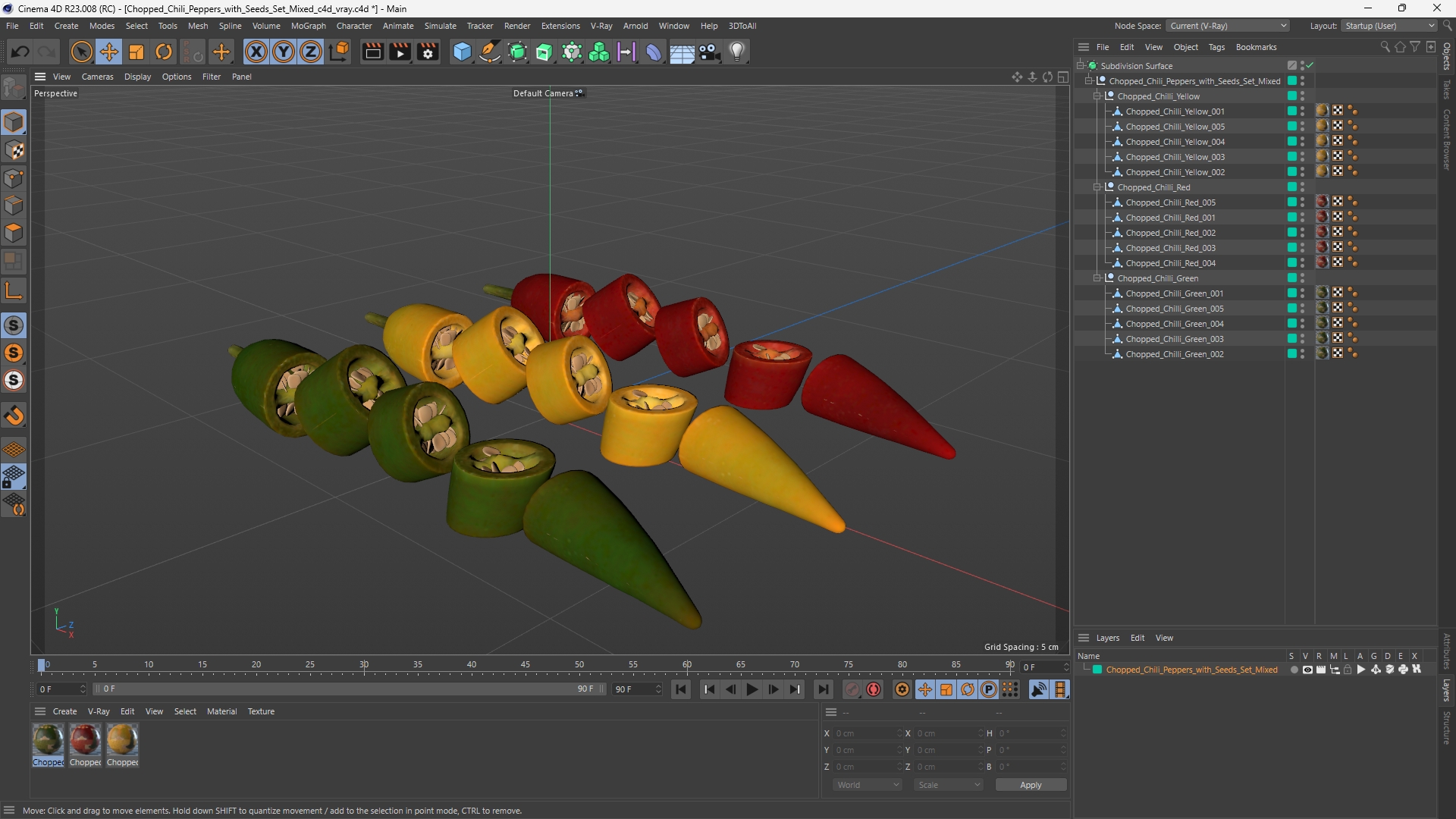Open the Simulate menu

click(x=440, y=26)
